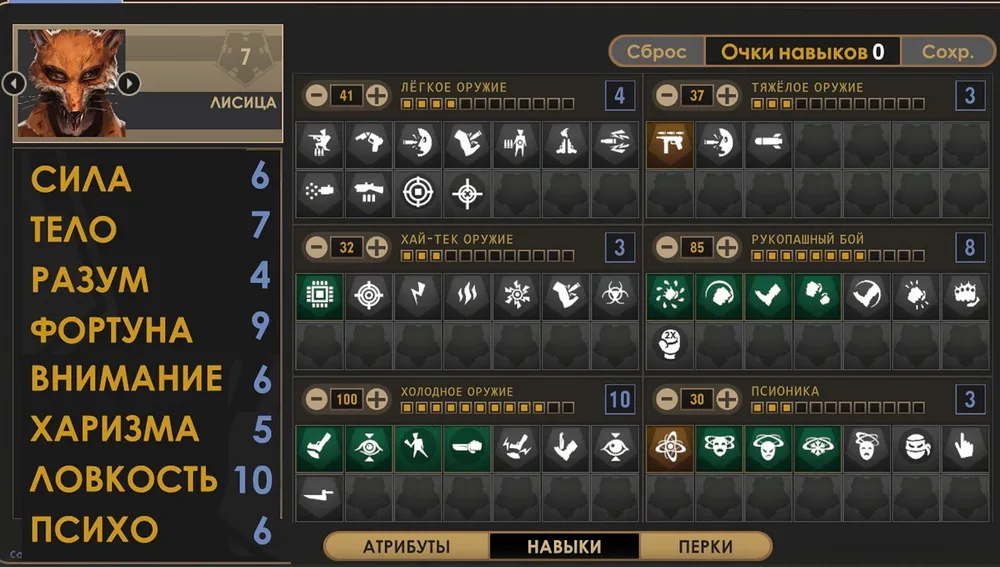Open the Перки tab
Image resolution: width=1000 pixels, height=567 pixels.
(705, 547)
